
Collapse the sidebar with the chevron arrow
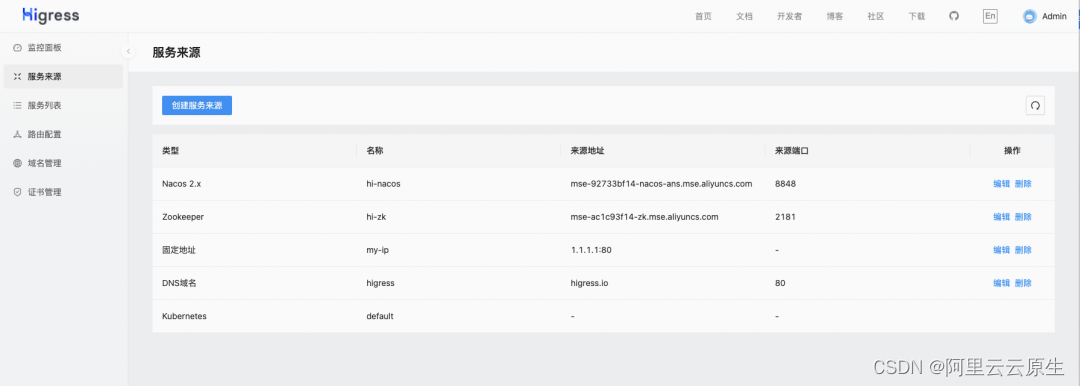tap(128, 51)
